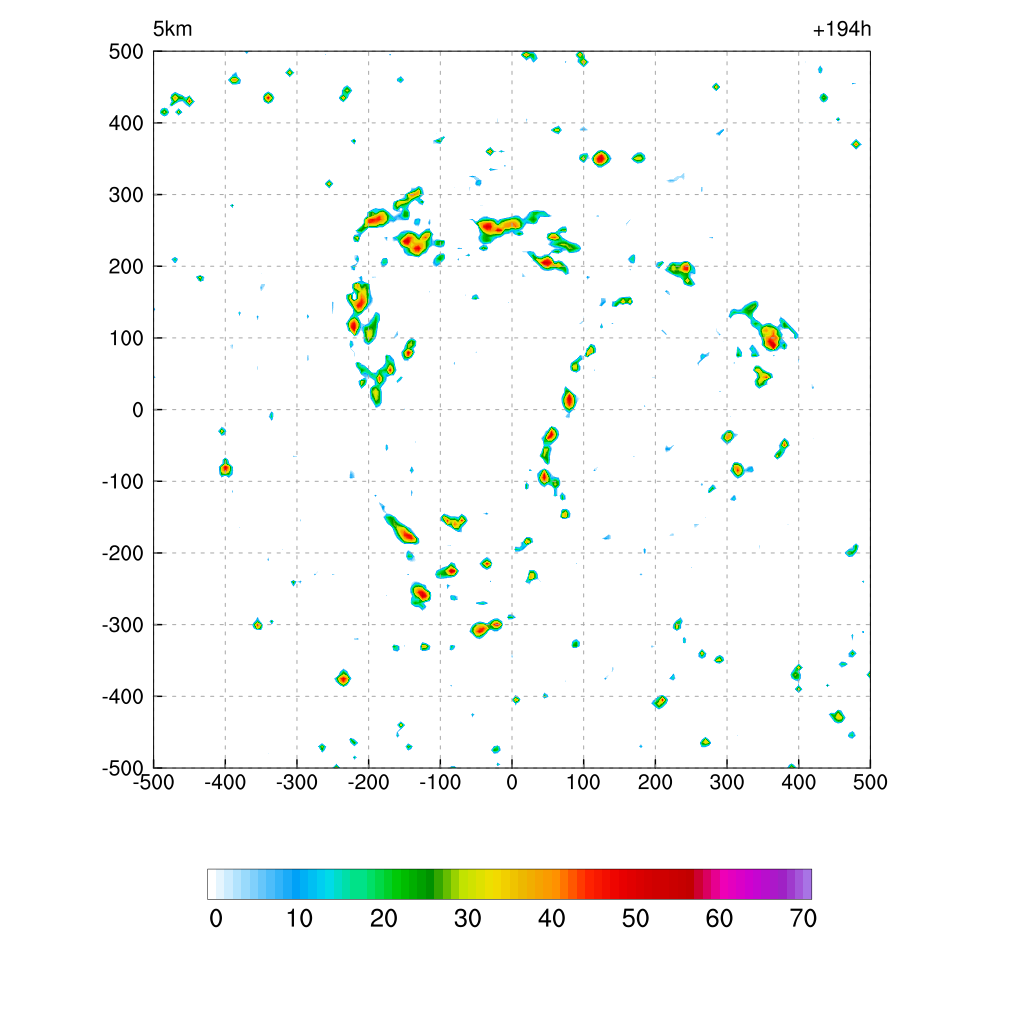The image size is (1024, 1024).
Task: Click the color bar label 70
Action: 803,919
